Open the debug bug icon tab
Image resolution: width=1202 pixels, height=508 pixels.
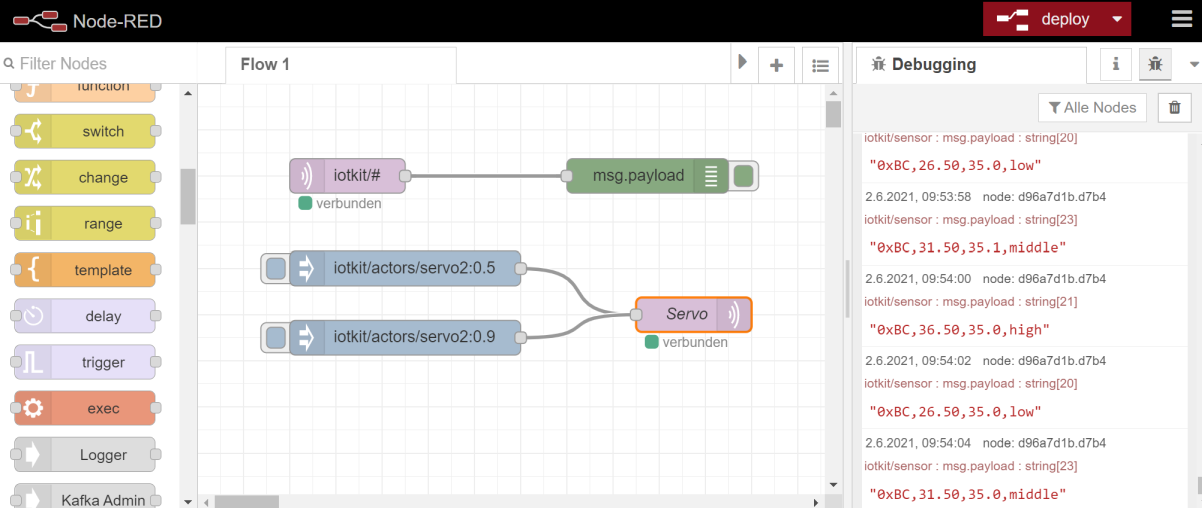pyautogui.click(x=1155, y=64)
